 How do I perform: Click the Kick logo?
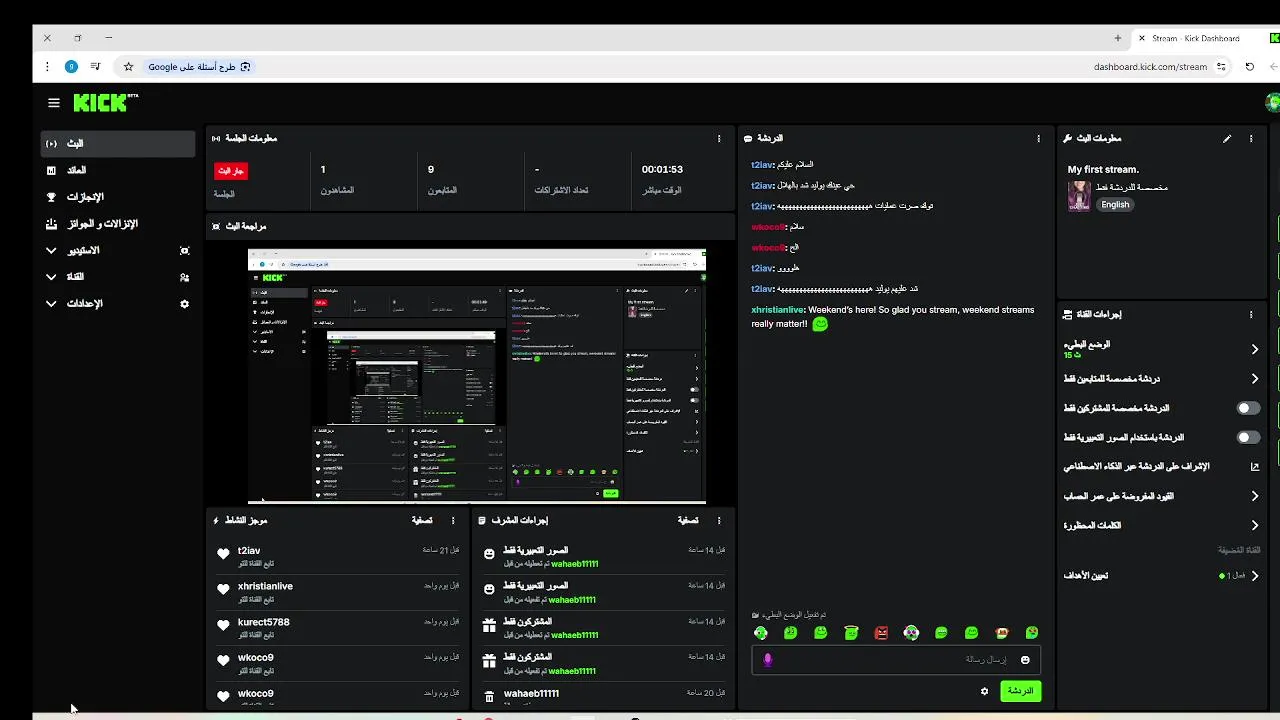tap(103, 103)
